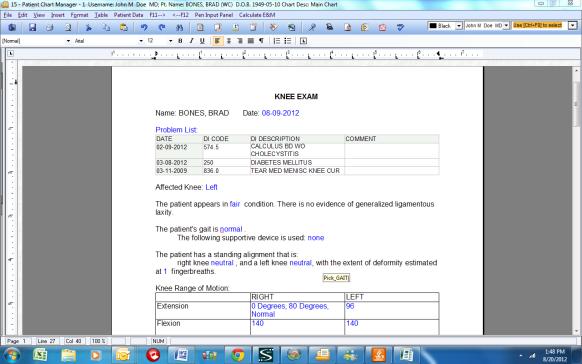Click the Problem List link text

[176, 130]
